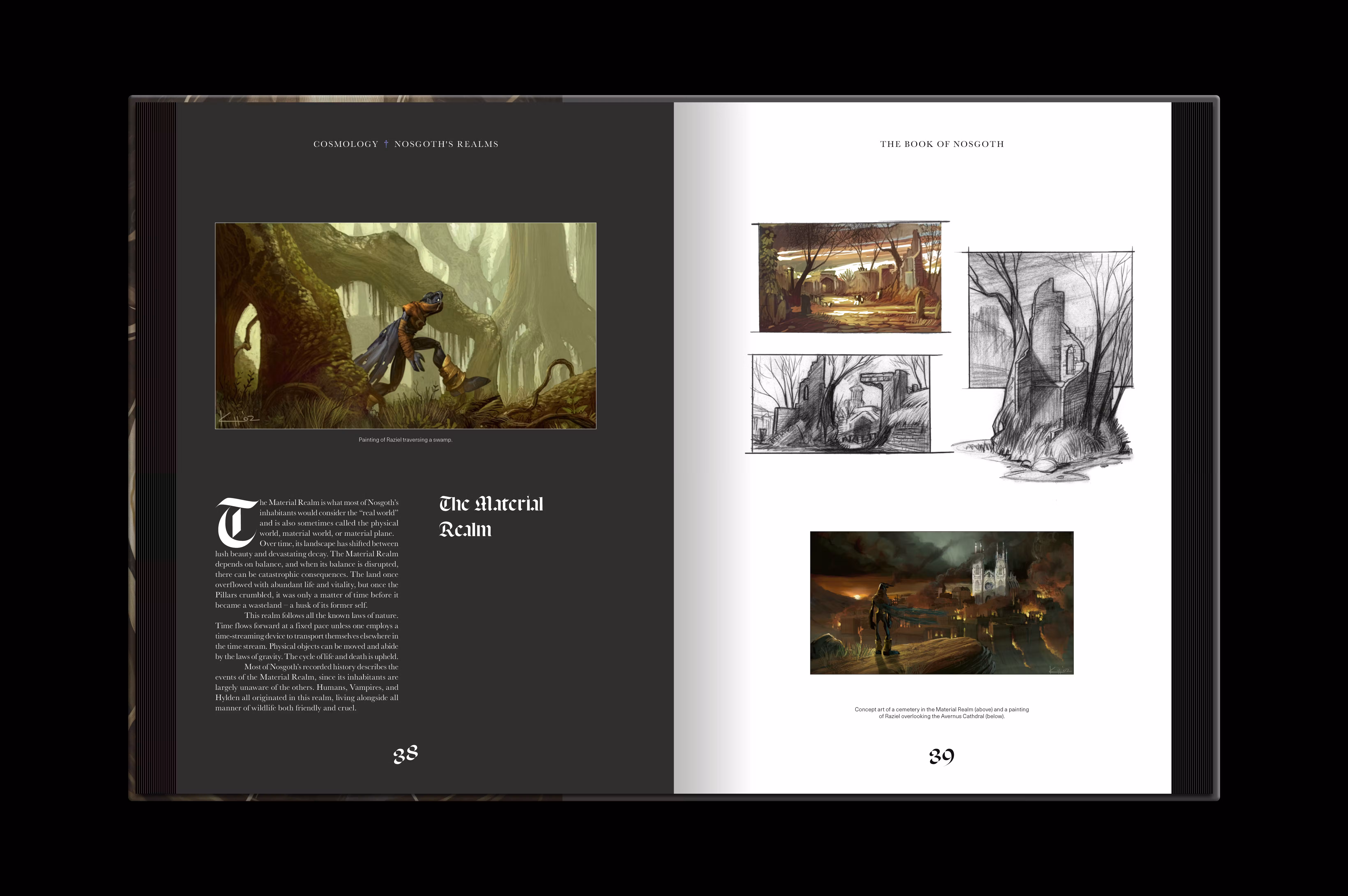Open the painting of the burning Avernus Cathedral
The image size is (1348, 896).
[x=942, y=603]
